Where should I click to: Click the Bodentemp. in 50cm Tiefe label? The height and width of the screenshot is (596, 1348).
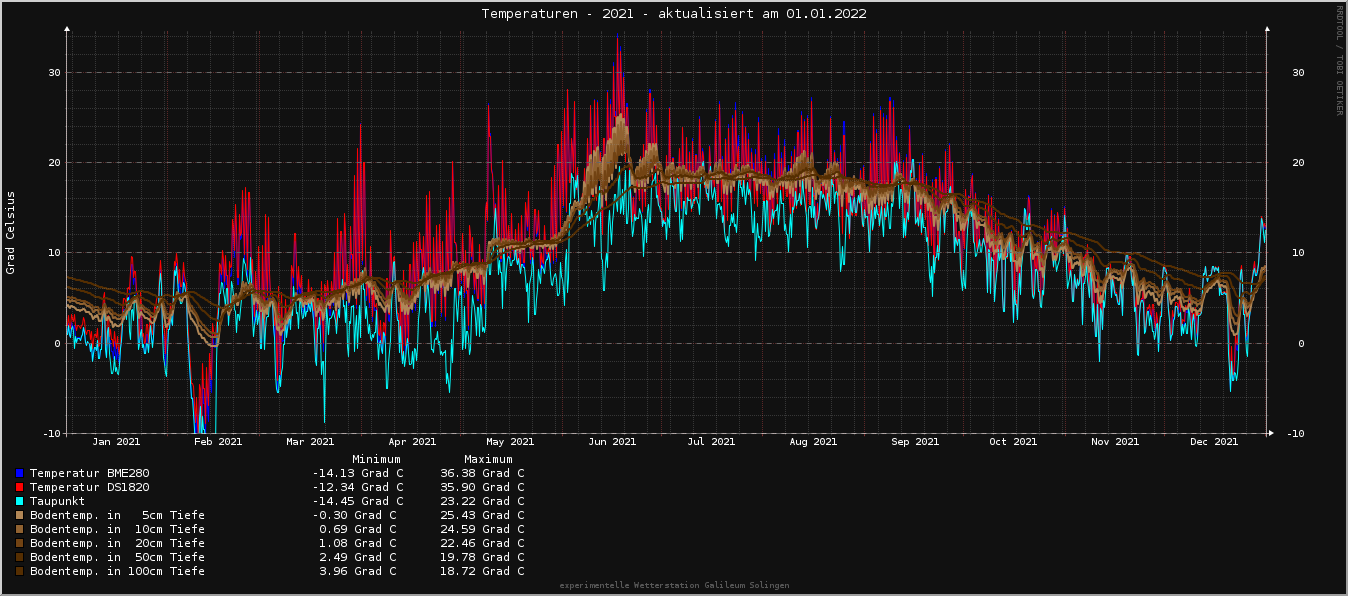click(117, 557)
